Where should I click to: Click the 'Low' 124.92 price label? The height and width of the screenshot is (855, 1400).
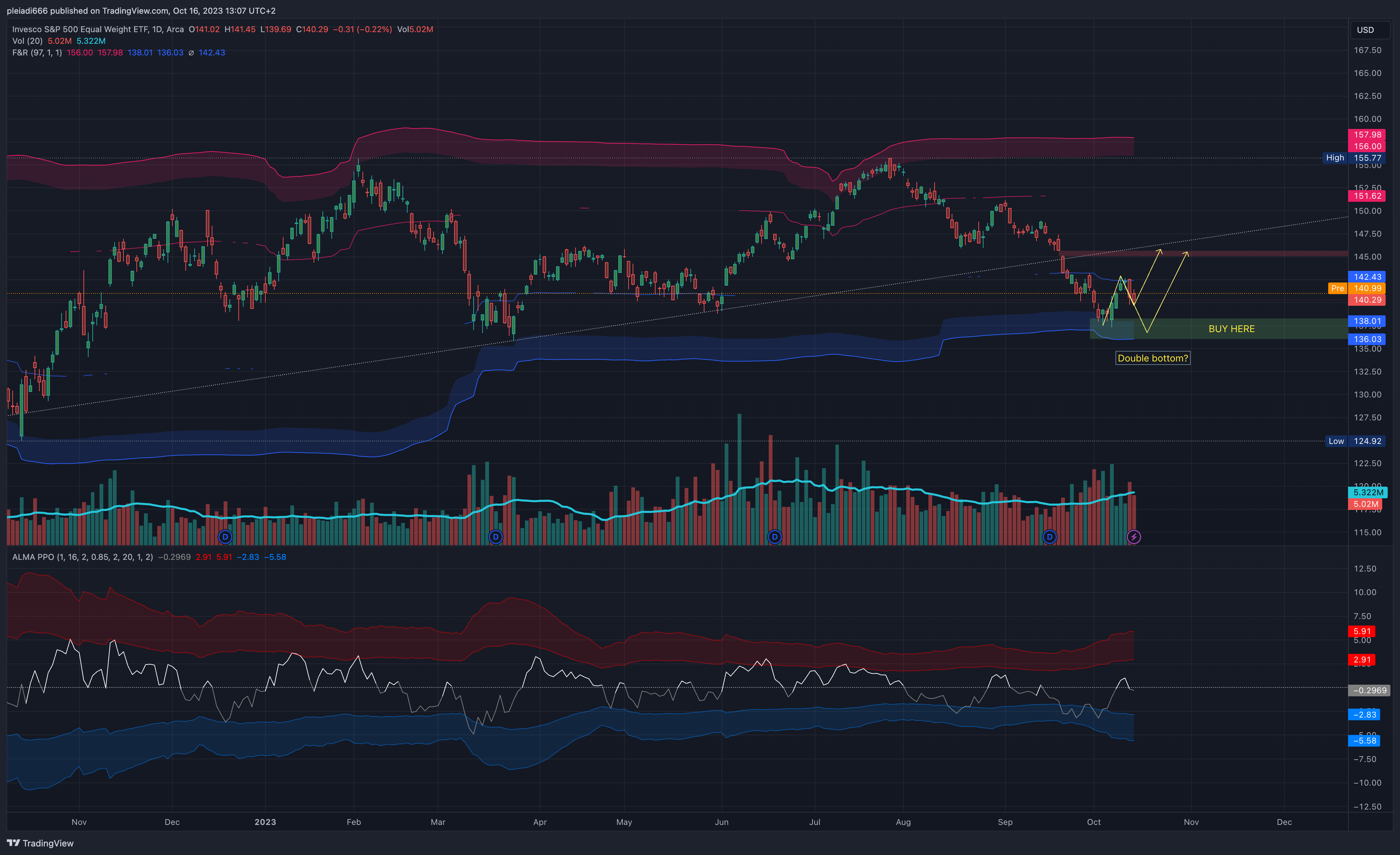pyautogui.click(x=1355, y=442)
